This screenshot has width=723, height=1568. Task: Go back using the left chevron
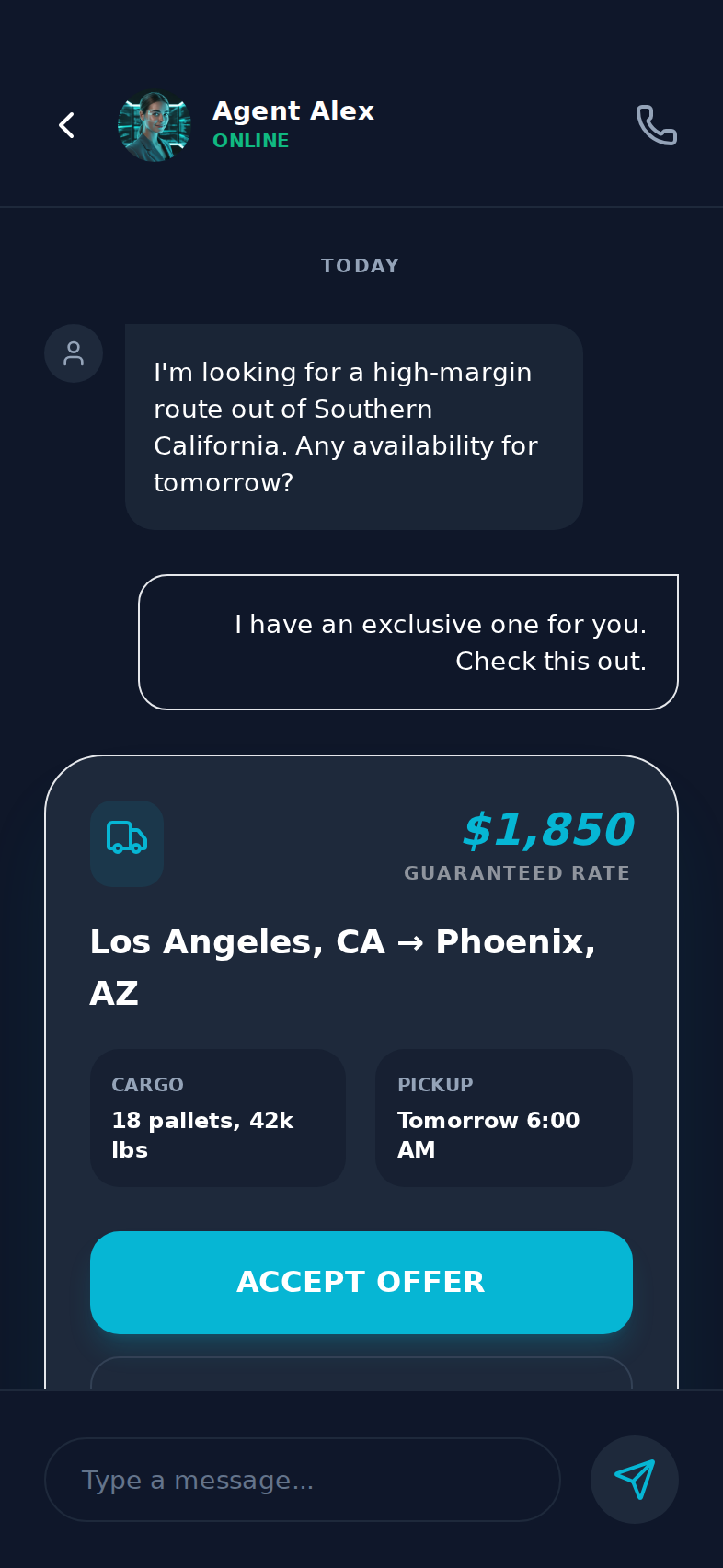click(66, 125)
